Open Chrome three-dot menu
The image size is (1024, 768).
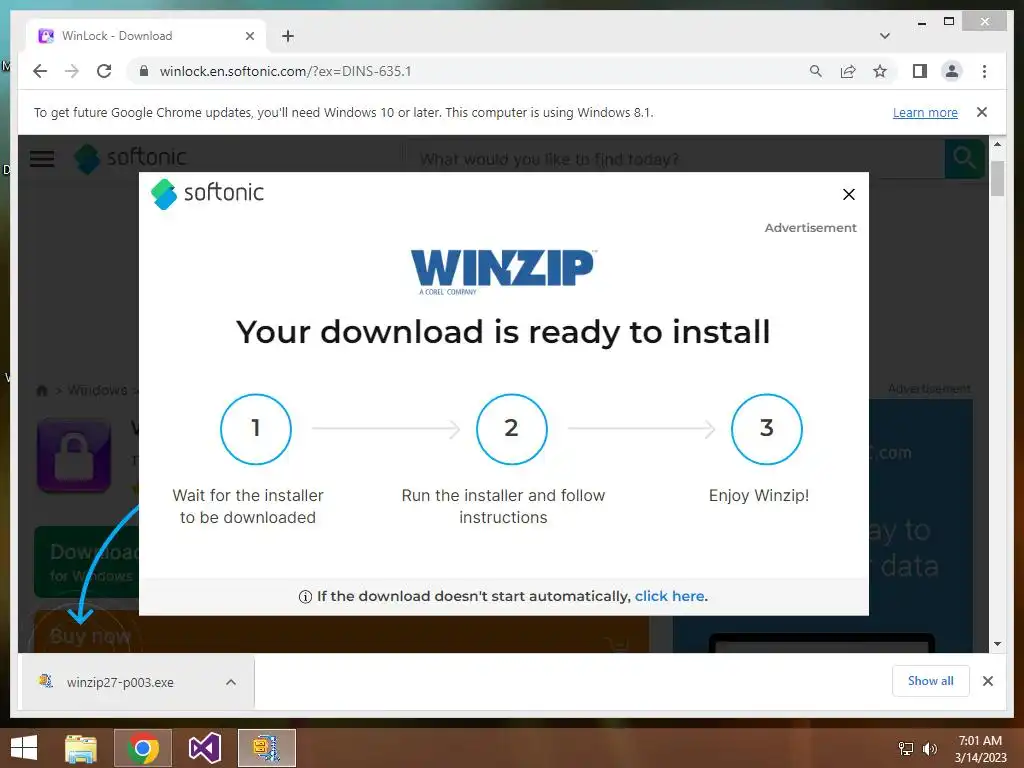click(984, 71)
